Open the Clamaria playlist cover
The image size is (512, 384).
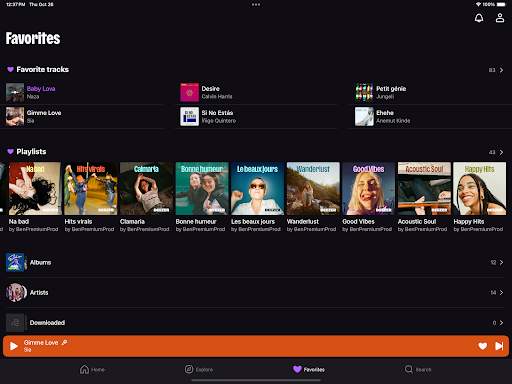coord(146,188)
